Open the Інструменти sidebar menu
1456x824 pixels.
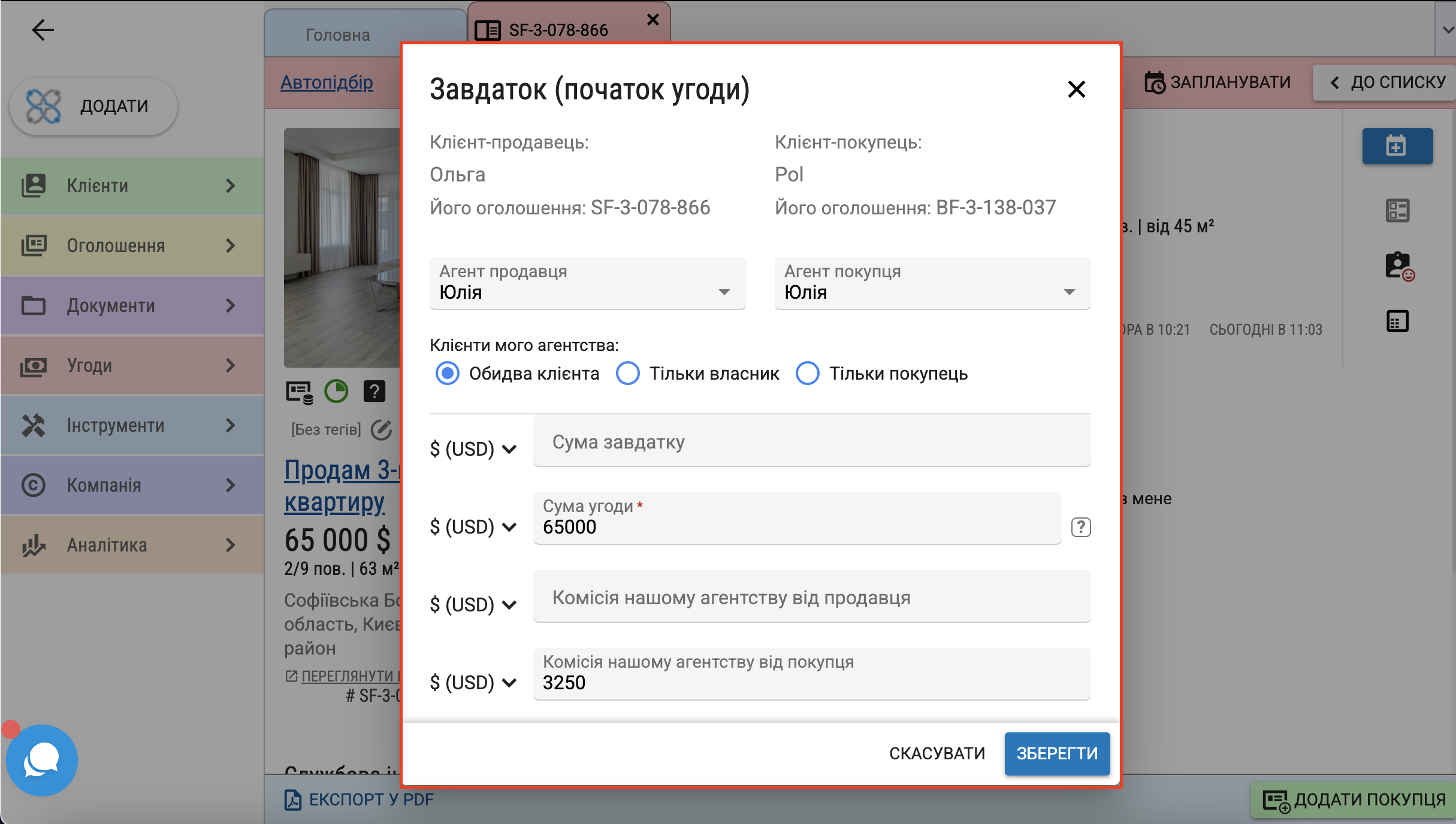[132, 425]
